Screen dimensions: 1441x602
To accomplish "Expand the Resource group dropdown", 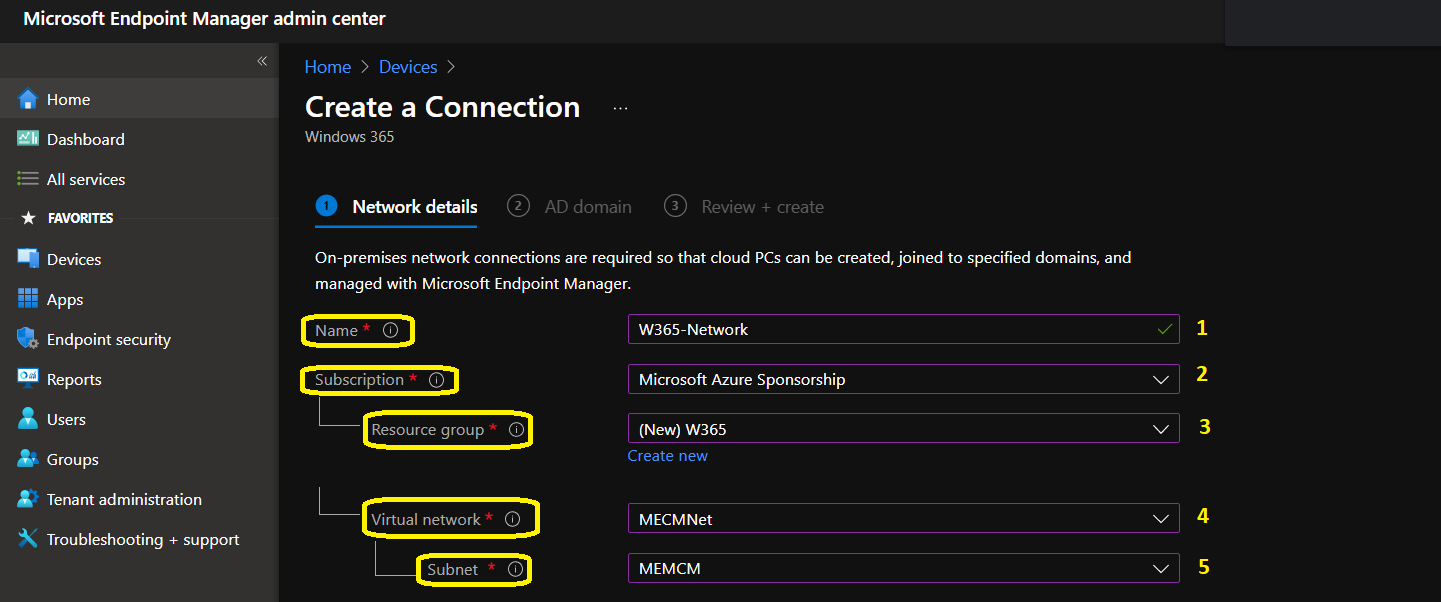I will [904, 429].
